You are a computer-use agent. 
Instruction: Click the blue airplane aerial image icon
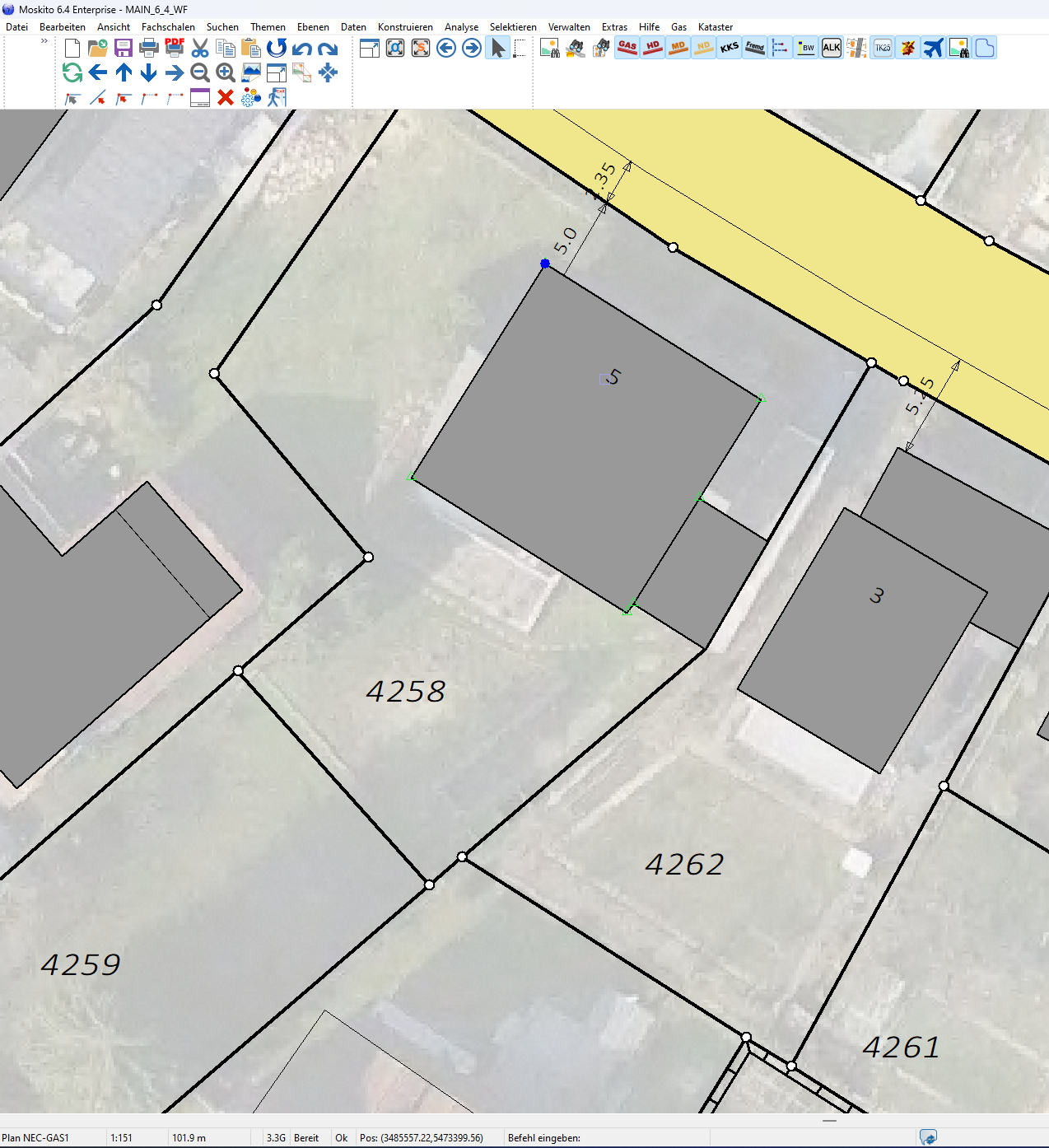(933, 48)
